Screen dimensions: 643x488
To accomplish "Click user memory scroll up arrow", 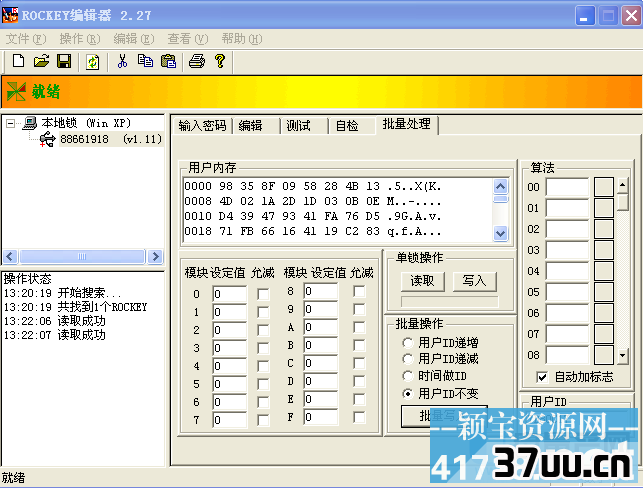I will pyautogui.click(x=500, y=187).
